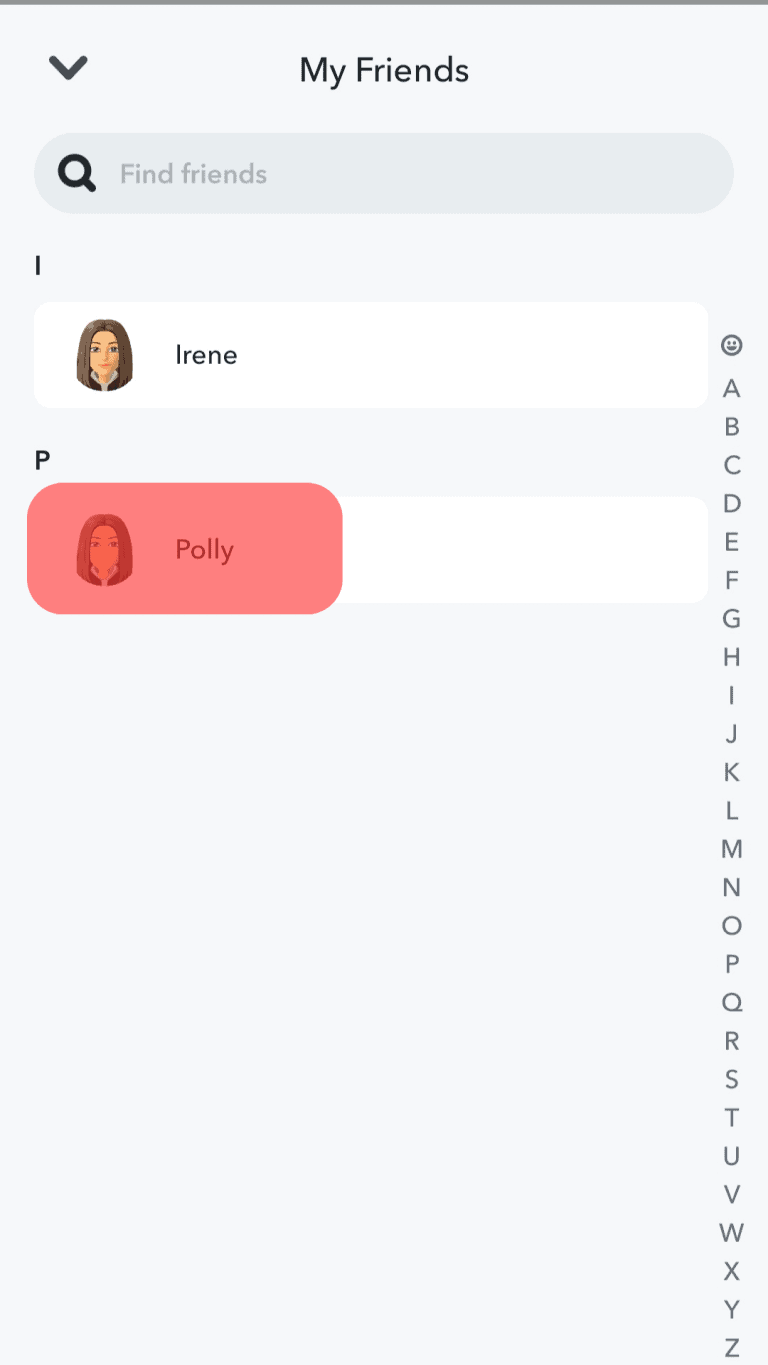Jump to letter P in the index

731,964
